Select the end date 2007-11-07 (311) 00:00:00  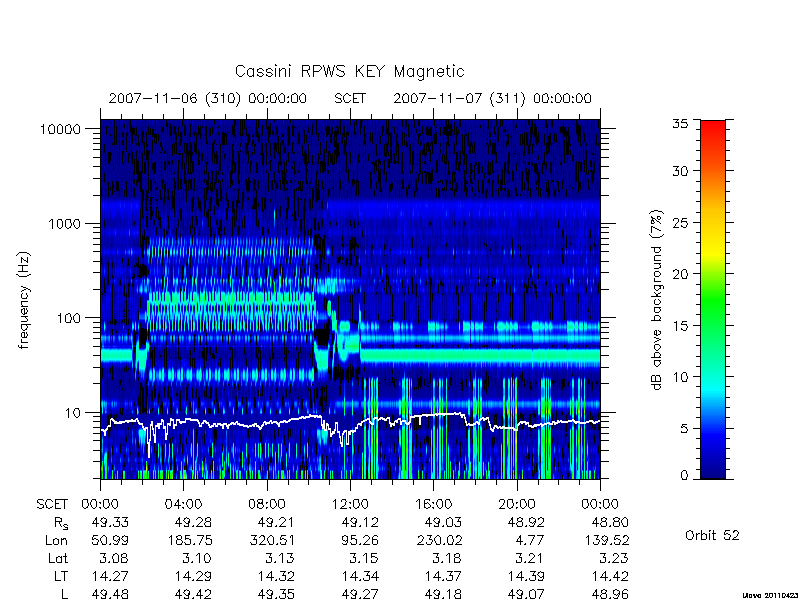tap(492, 98)
